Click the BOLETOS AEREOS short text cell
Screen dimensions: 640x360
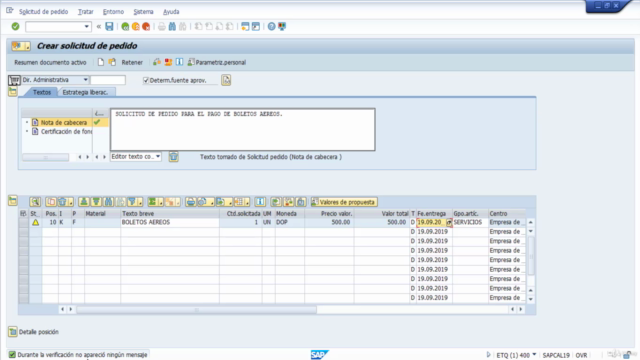(170, 222)
